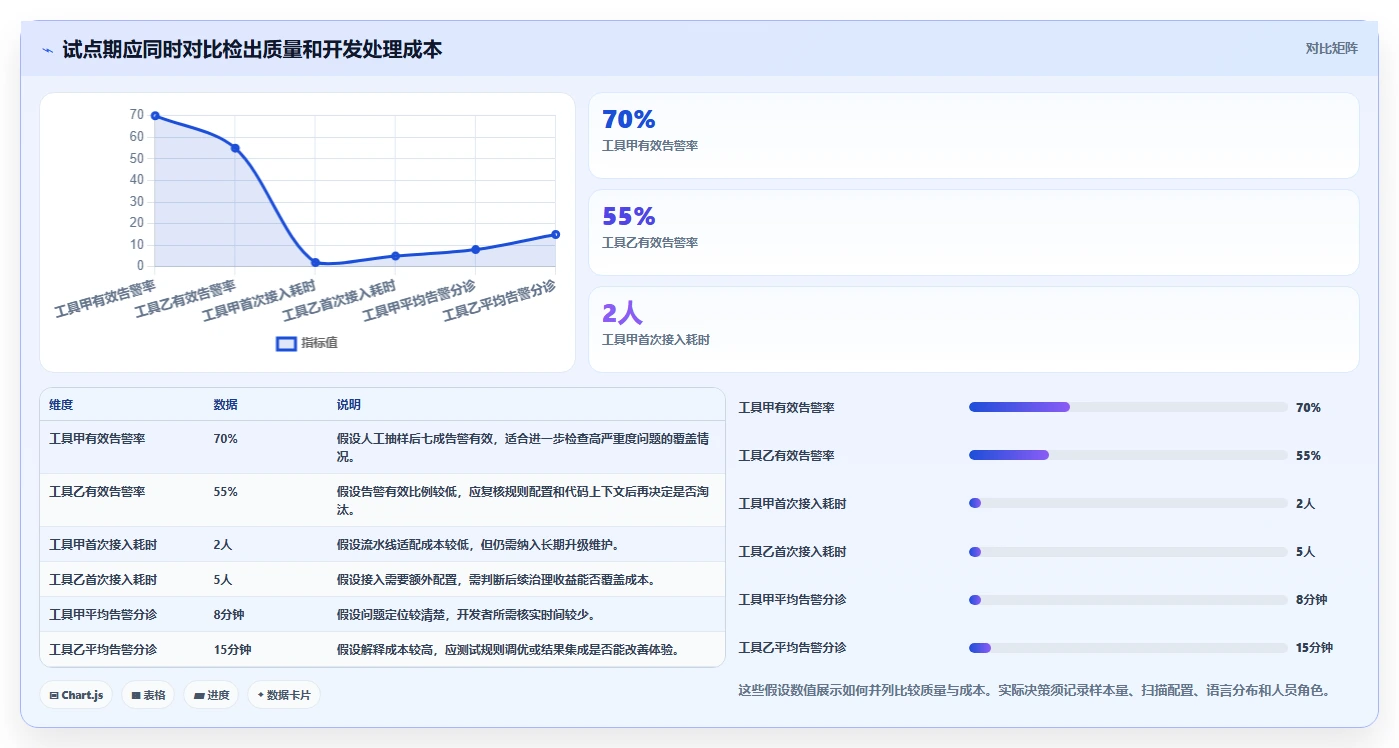Viewport: 1399px width, 748px height.
Task: Click the Chart.js chip
Action: tap(76, 695)
